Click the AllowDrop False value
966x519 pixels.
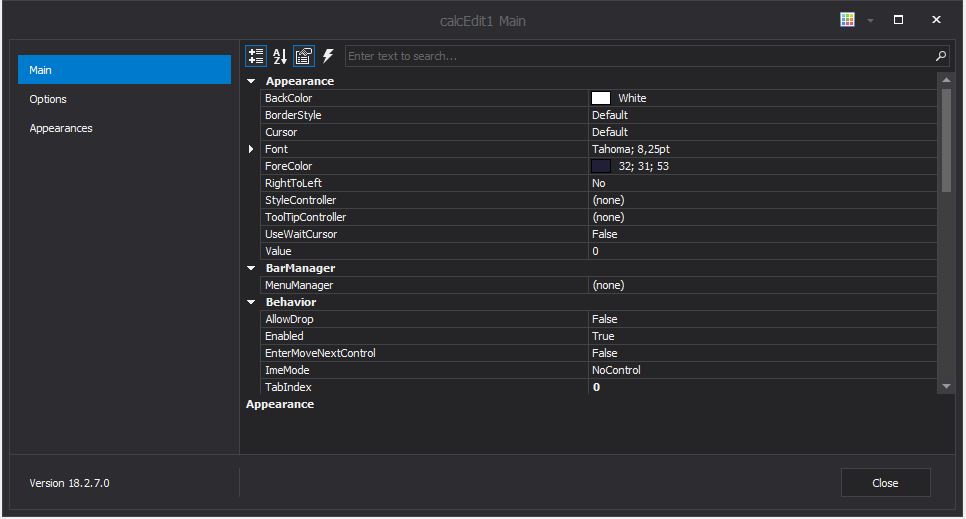coord(604,319)
